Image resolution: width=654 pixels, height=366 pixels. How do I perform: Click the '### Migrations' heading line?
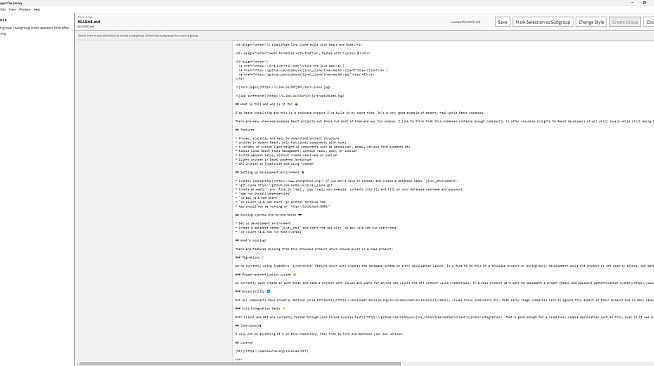tap(249, 258)
